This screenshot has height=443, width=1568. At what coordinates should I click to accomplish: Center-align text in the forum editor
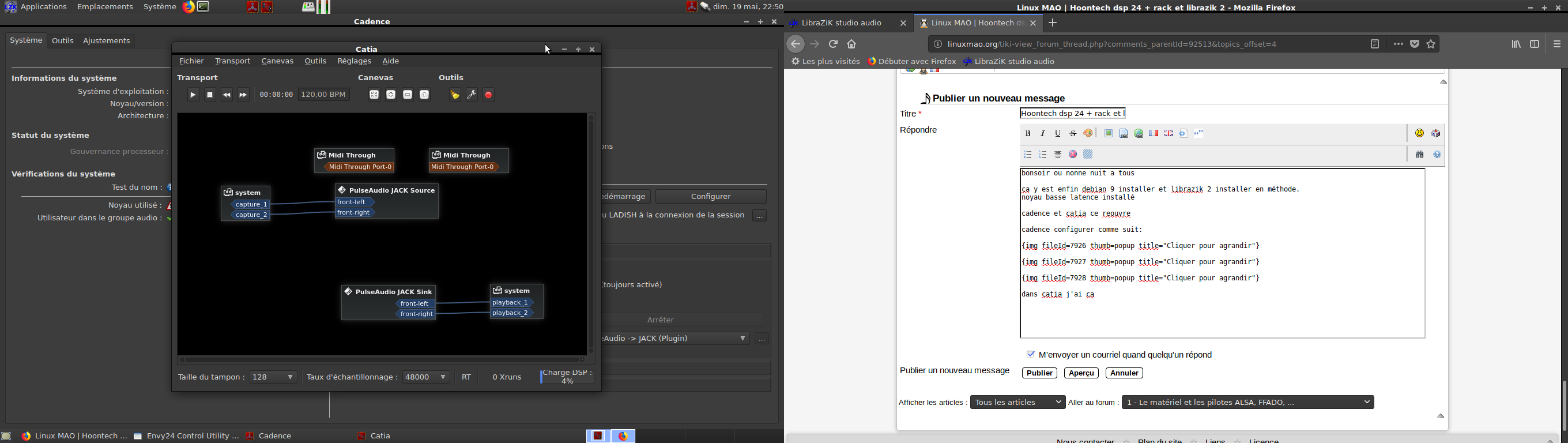[x=1058, y=155]
